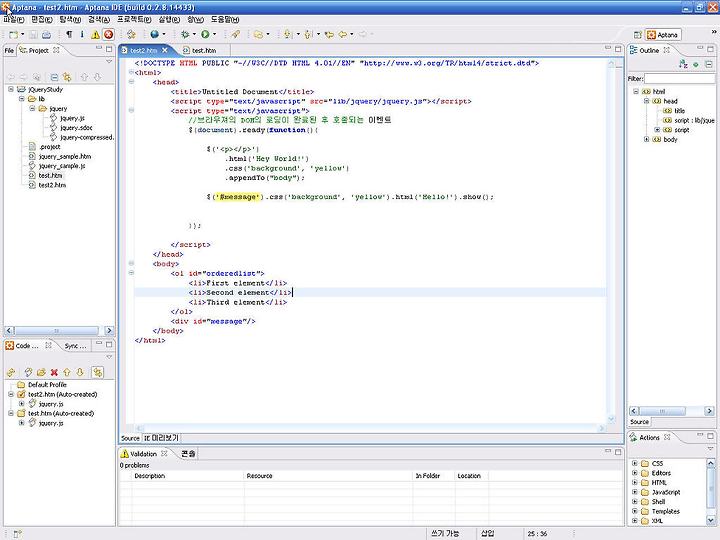This screenshot has height=540, width=720.
Task: Toggle Link with Editor in Project panel
Action: click(x=67, y=77)
